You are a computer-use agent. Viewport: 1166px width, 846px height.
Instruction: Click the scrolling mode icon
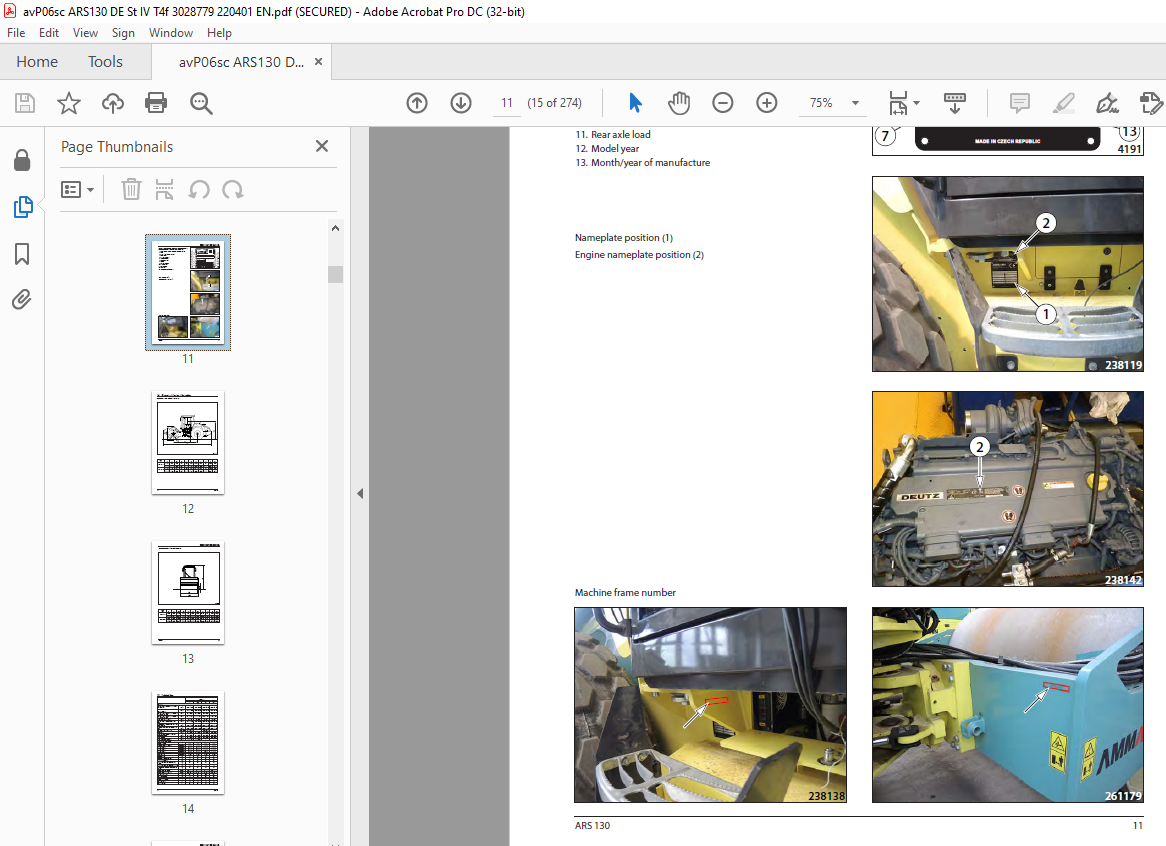click(x=954, y=103)
